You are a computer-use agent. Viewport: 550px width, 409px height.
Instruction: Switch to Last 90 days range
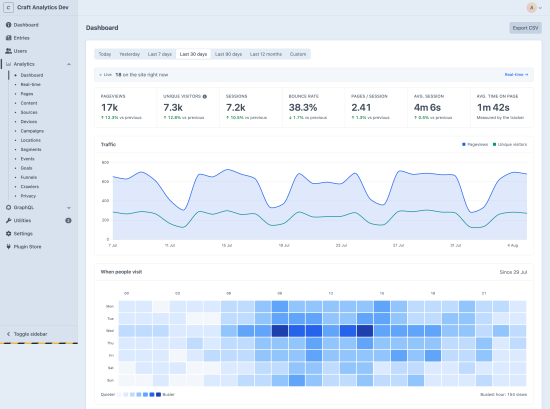click(x=228, y=54)
